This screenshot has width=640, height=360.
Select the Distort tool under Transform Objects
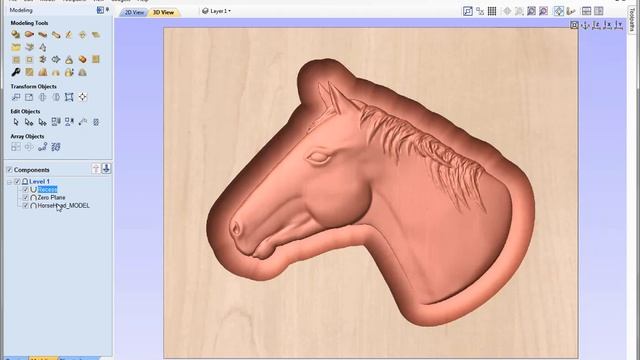pos(69,97)
